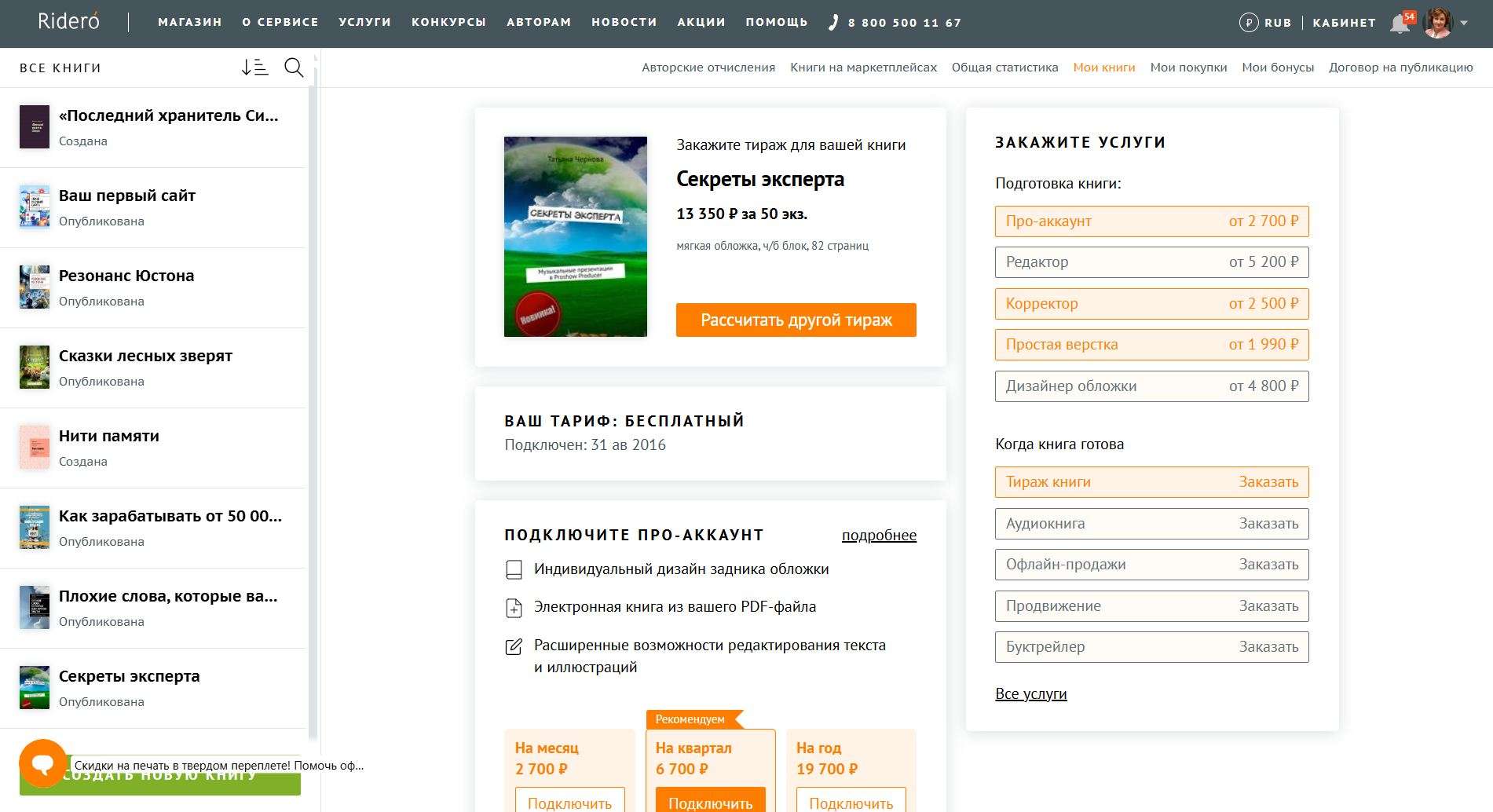Open Нити памяти book
The image size is (1493, 812).
pyautogui.click(x=153, y=448)
